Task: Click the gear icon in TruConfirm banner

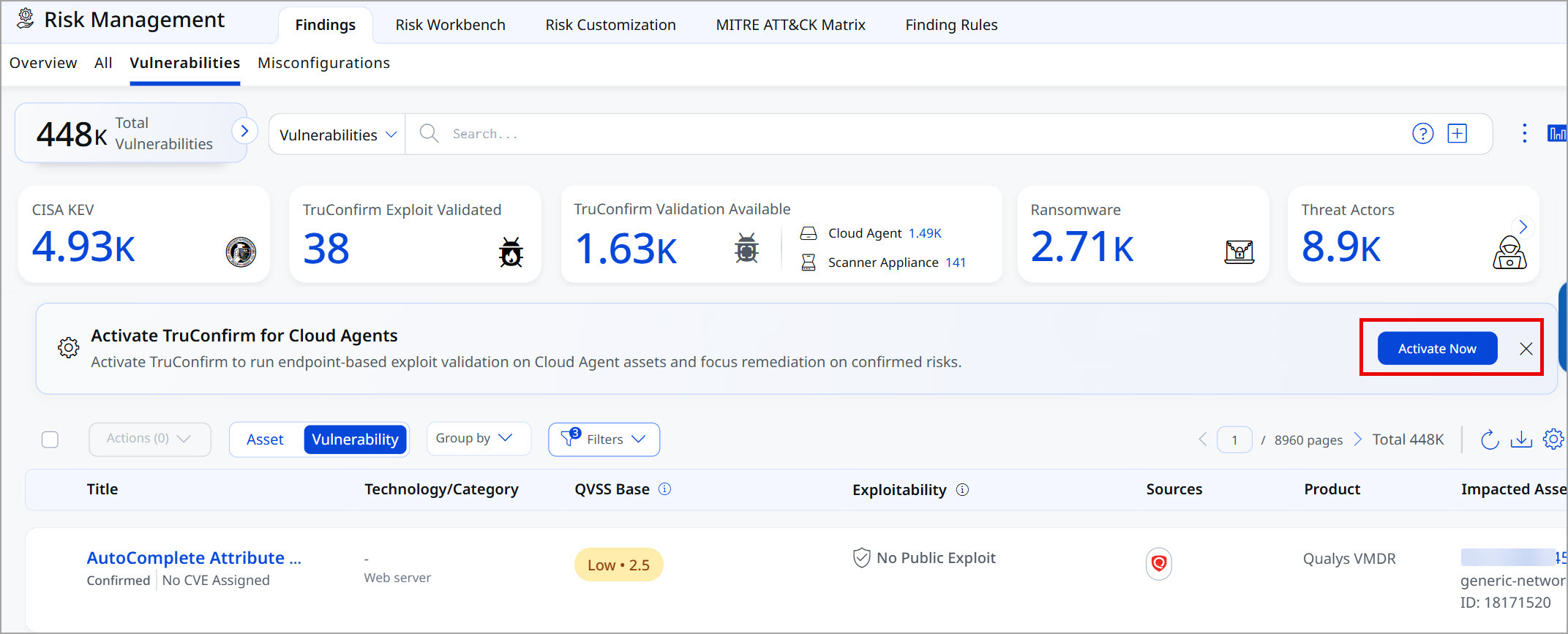Action: [x=68, y=348]
